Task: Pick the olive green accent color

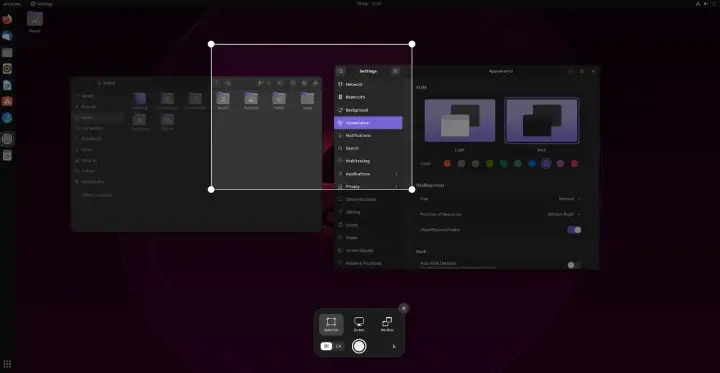Action: pos(489,164)
